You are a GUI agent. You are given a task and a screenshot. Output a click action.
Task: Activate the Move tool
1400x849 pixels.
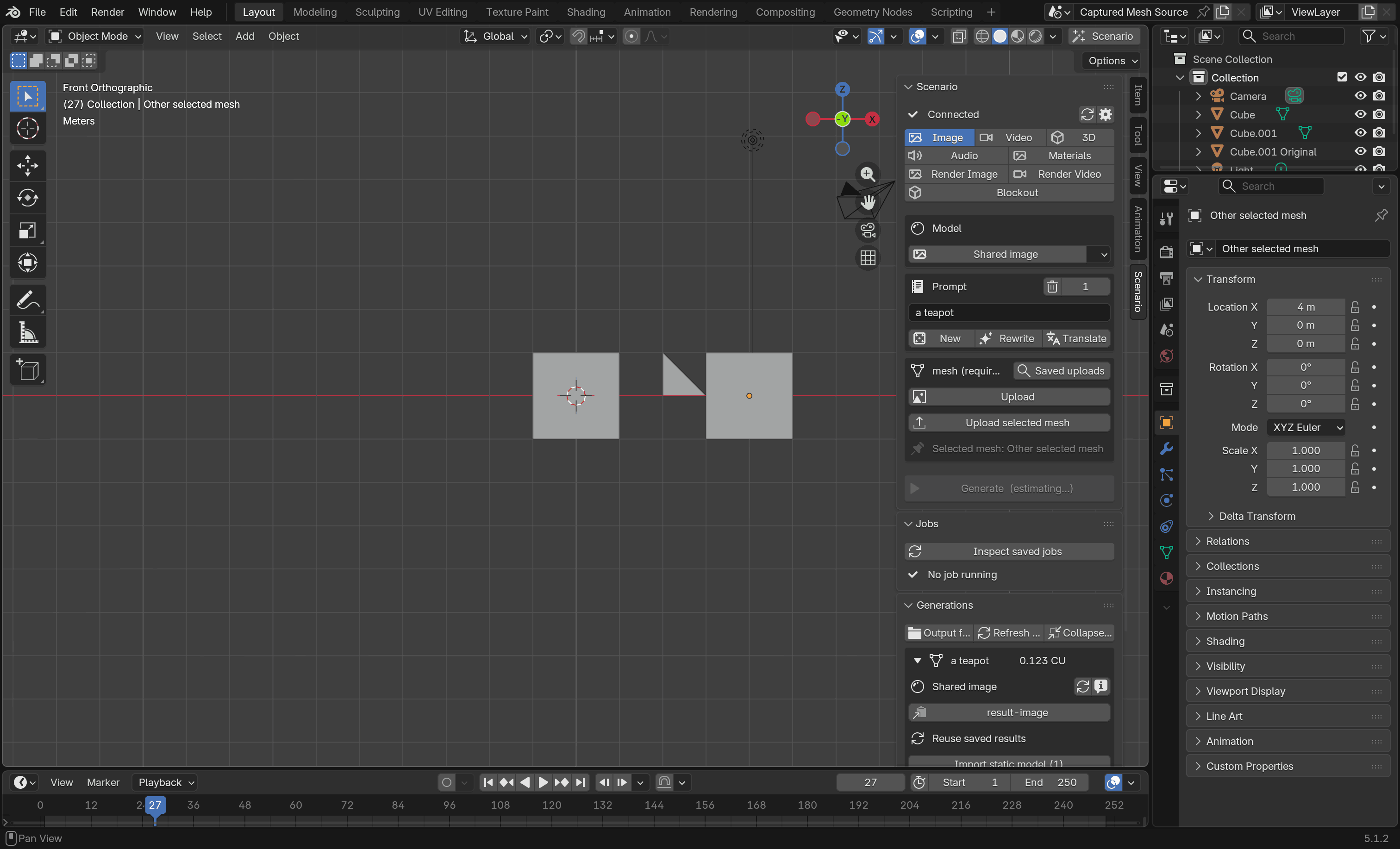tap(27, 165)
